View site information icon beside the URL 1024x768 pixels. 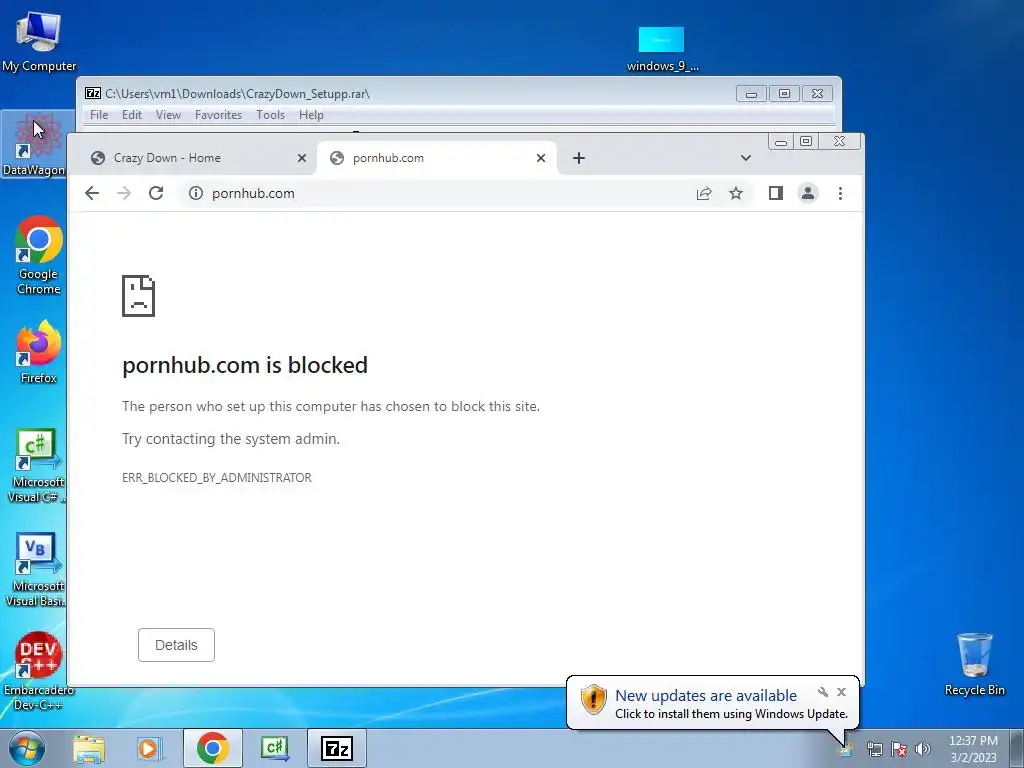click(x=196, y=193)
